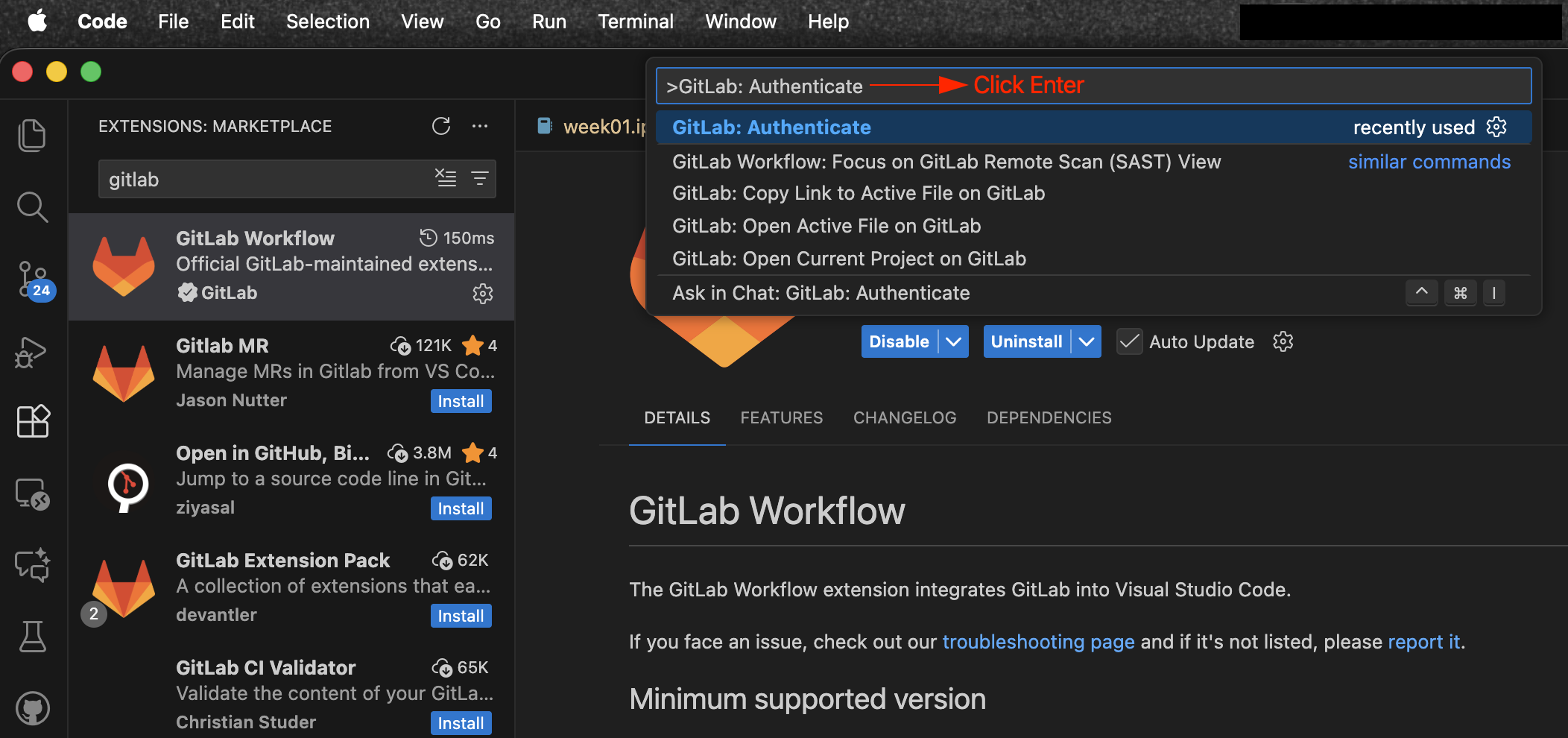The image size is (1568, 738).
Task: Toggle the Auto Update checkbox
Action: 1129,342
